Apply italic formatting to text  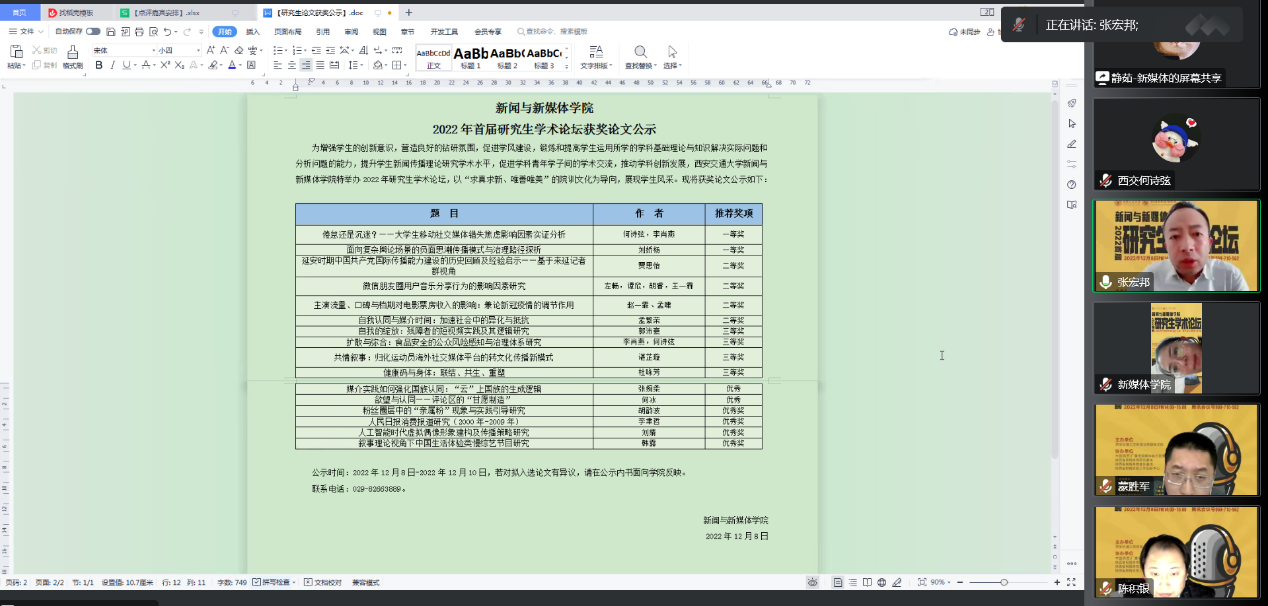pyautogui.click(x=113, y=65)
